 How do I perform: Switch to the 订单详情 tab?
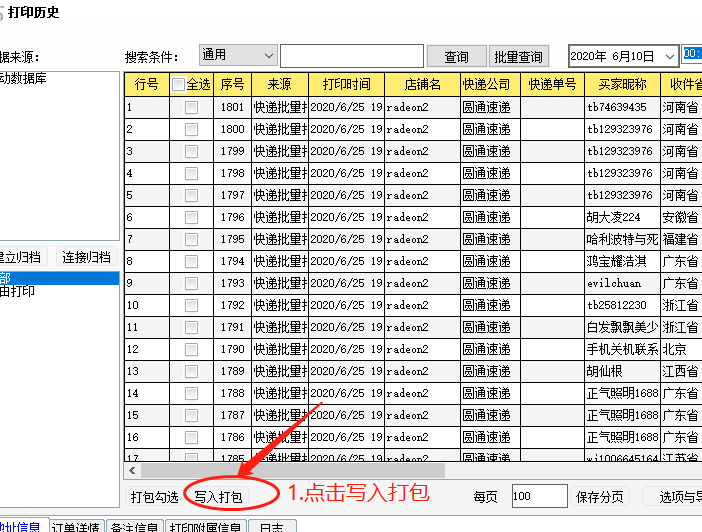(75, 526)
